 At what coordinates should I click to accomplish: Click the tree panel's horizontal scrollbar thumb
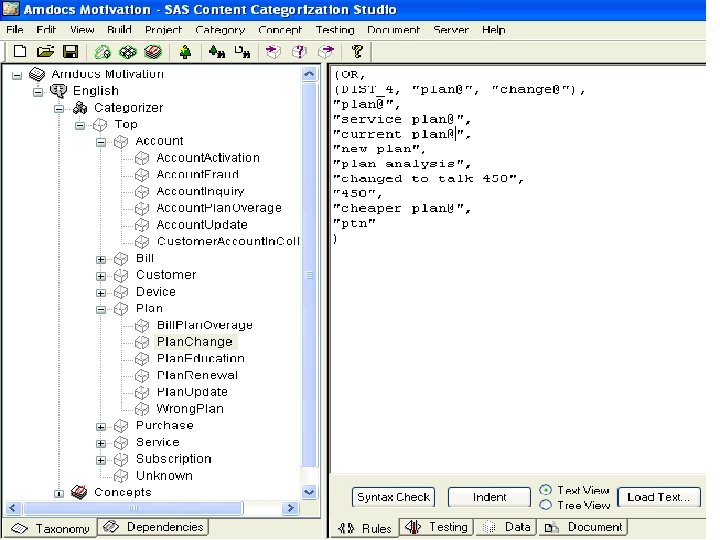(x=133, y=508)
